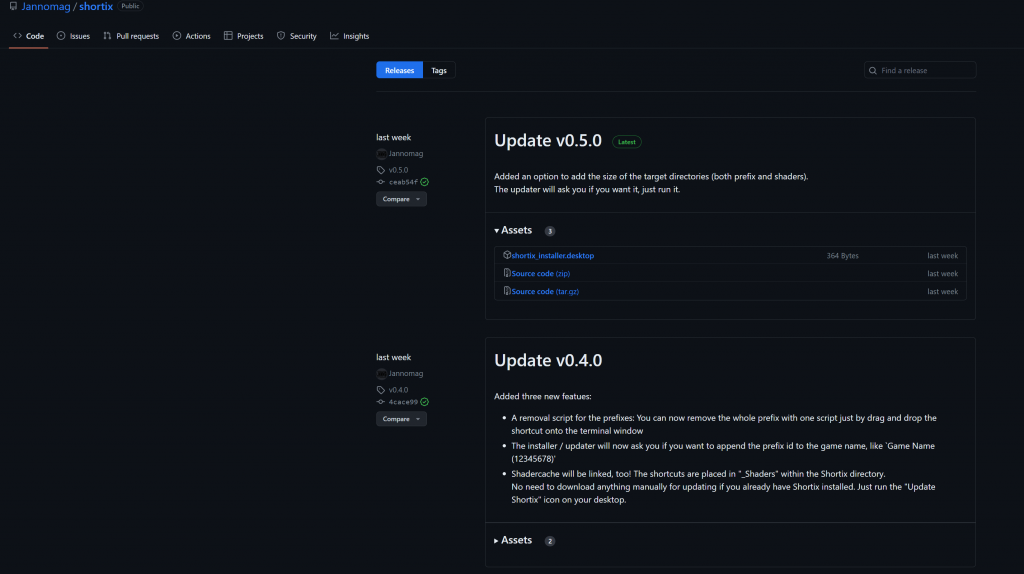
Task: Expand the Assets section of v0.4.0
Action: click(513, 540)
